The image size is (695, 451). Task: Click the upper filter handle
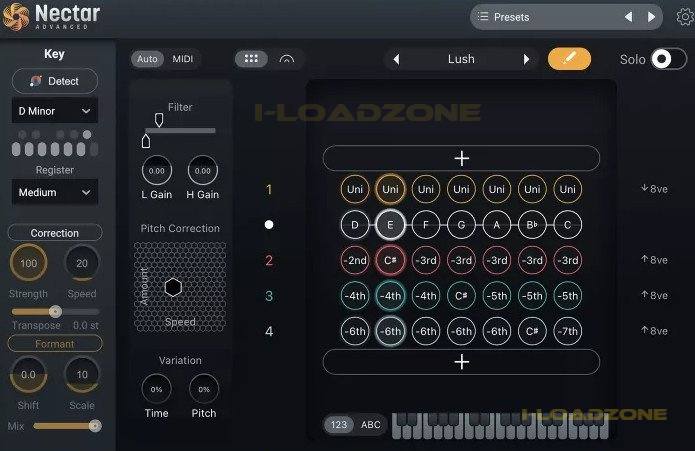[x=159, y=120]
